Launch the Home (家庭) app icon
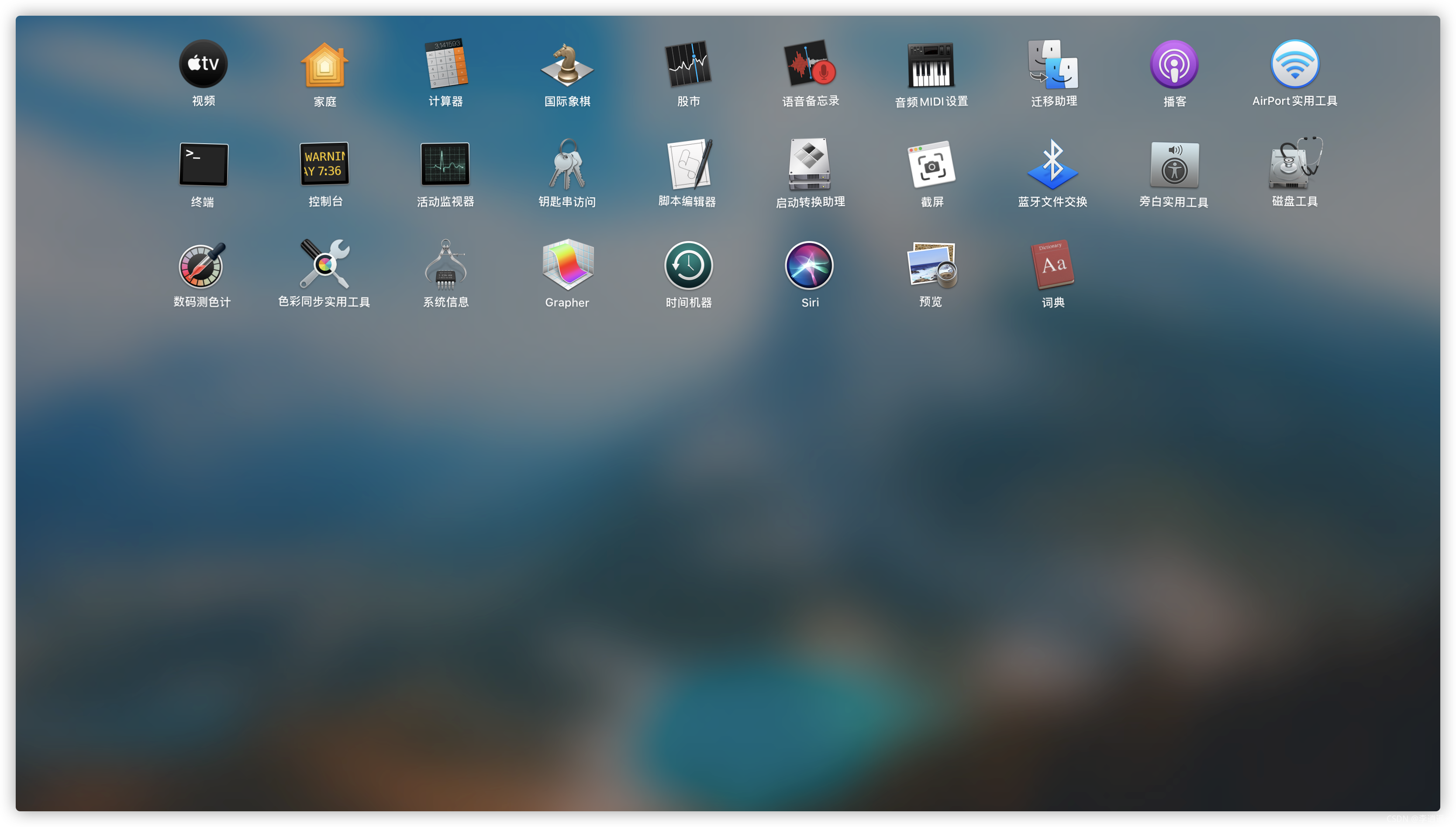This screenshot has width=1456, height=827. click(324, 64)
